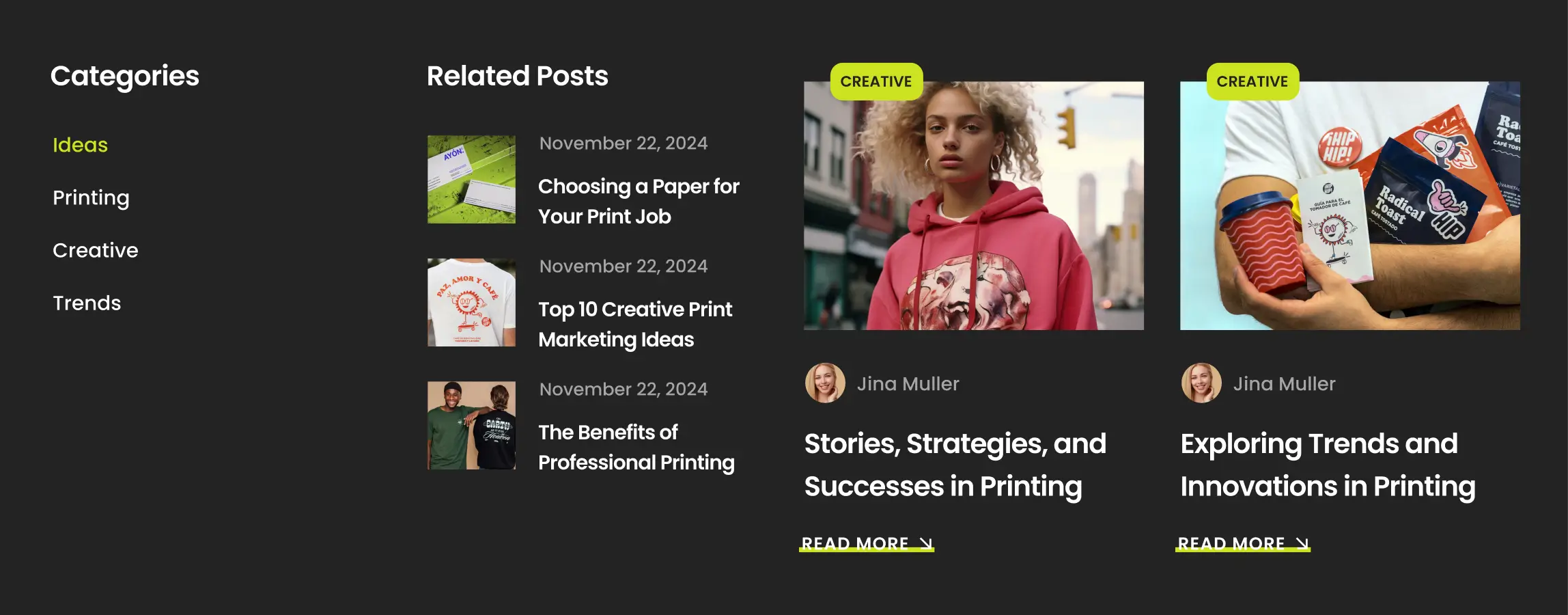Open 'Top 10 Creative Print Marketing Ideas'
The image size is (1568, 615).
pos(634,324)
